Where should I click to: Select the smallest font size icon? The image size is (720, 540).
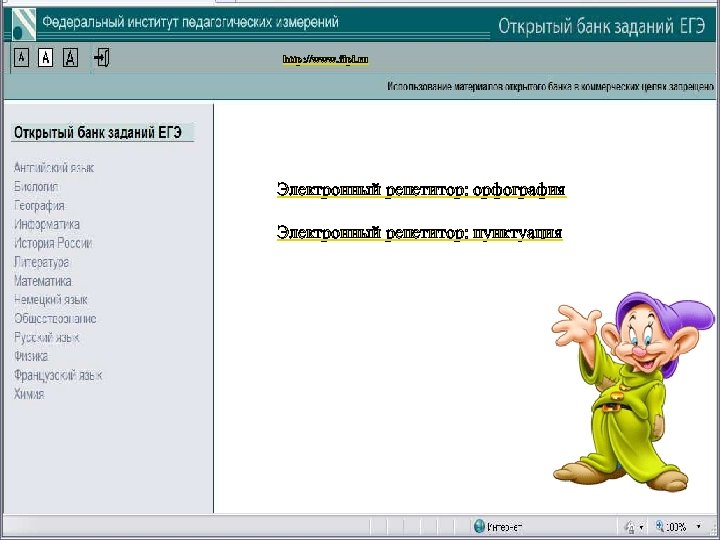pyautogui.click(x=21, y=58)
